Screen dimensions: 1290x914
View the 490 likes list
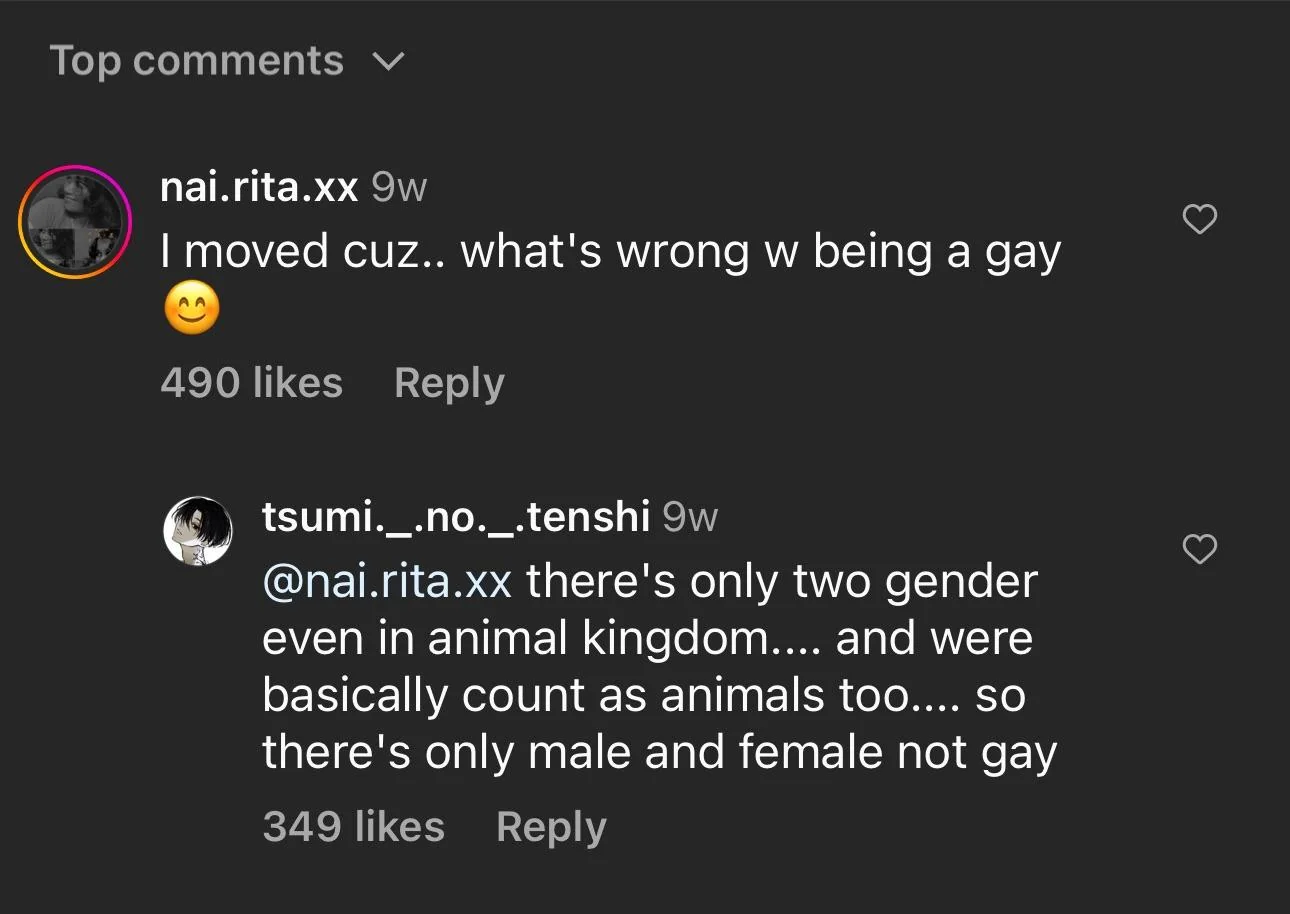point(251,382)
